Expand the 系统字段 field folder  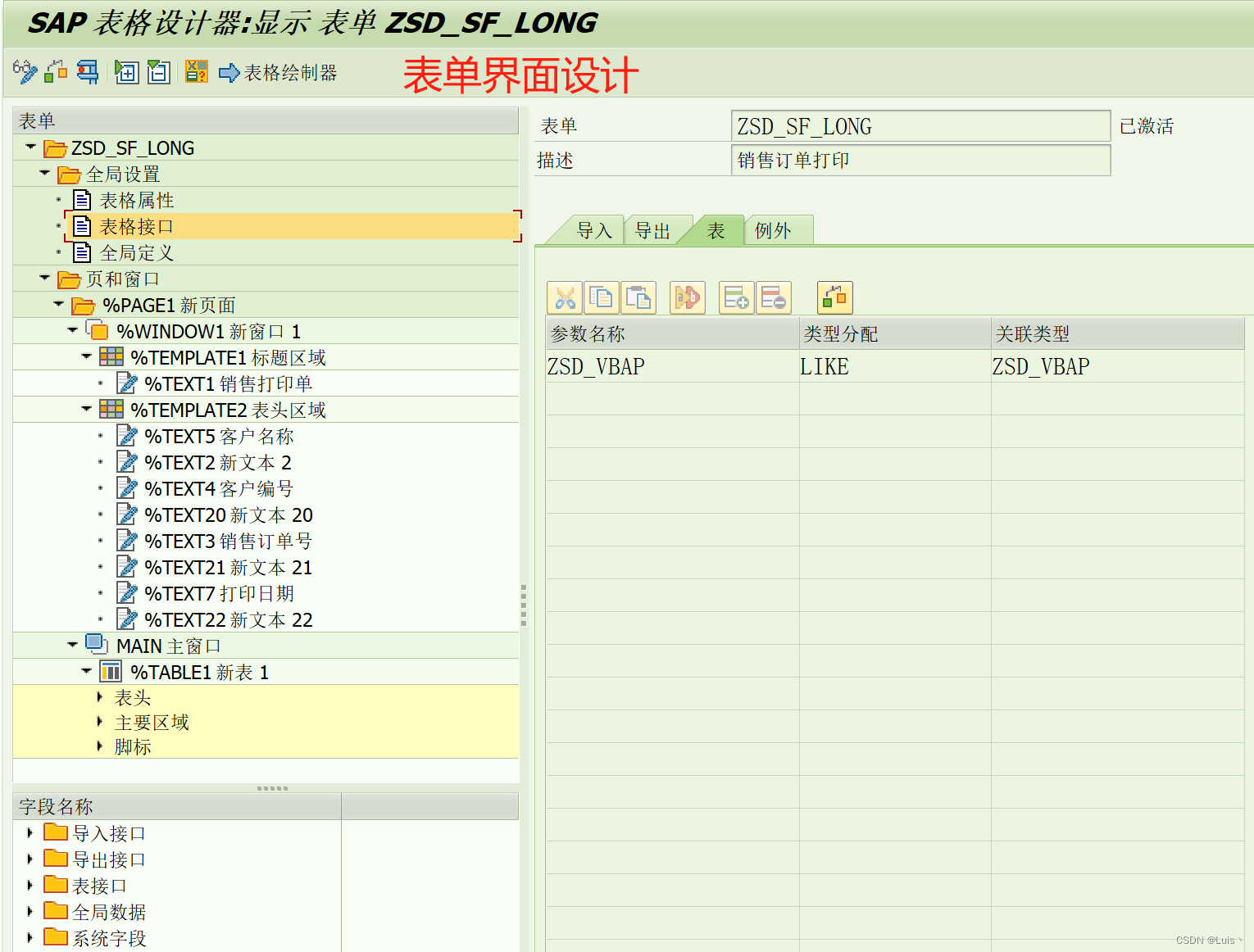tap(30, 938)
